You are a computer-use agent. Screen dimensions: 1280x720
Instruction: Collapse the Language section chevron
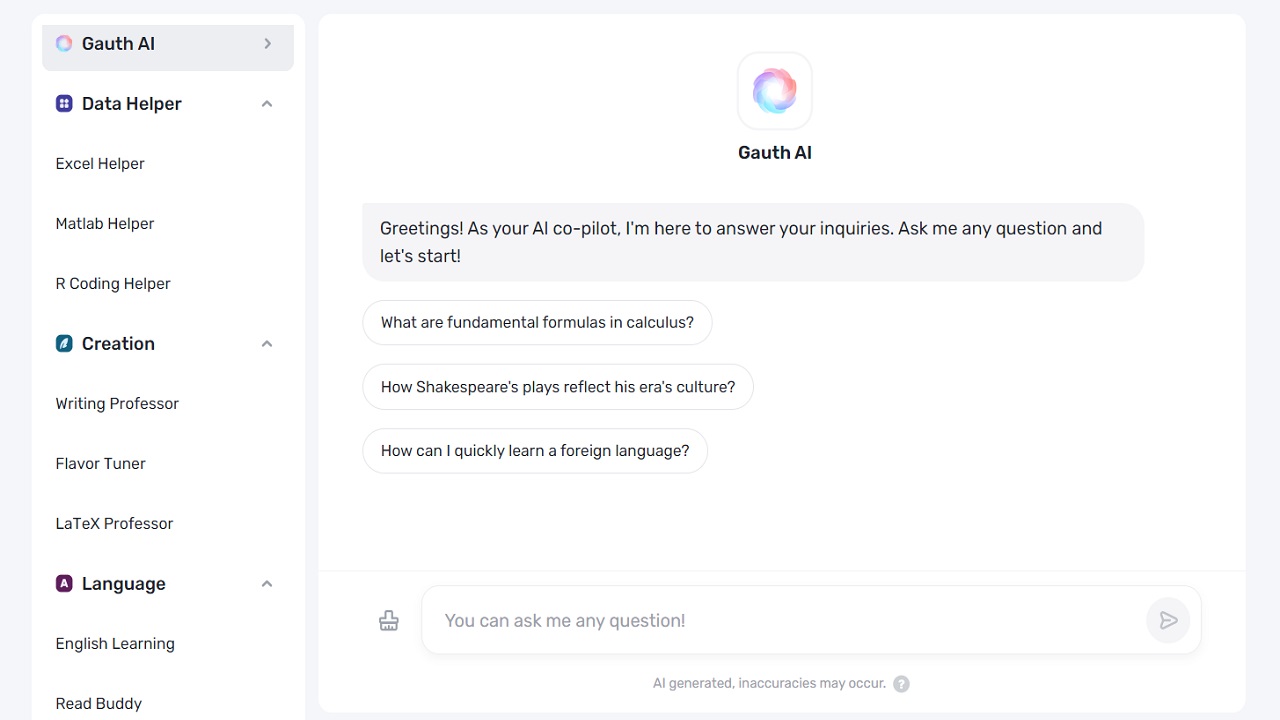click(x=267, y=584)
